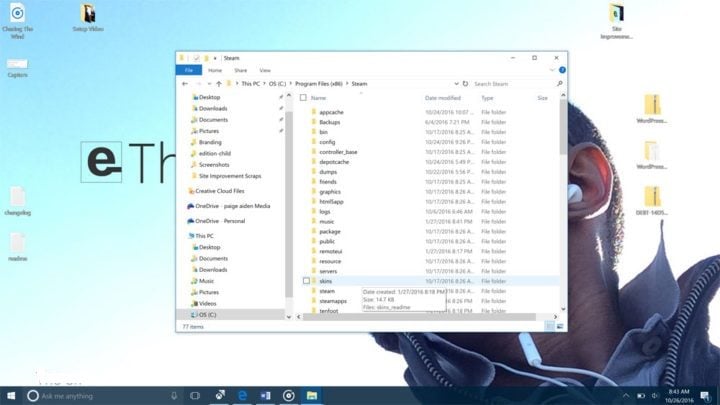Click the Back navigation arrow

click(x=185, y=84)
